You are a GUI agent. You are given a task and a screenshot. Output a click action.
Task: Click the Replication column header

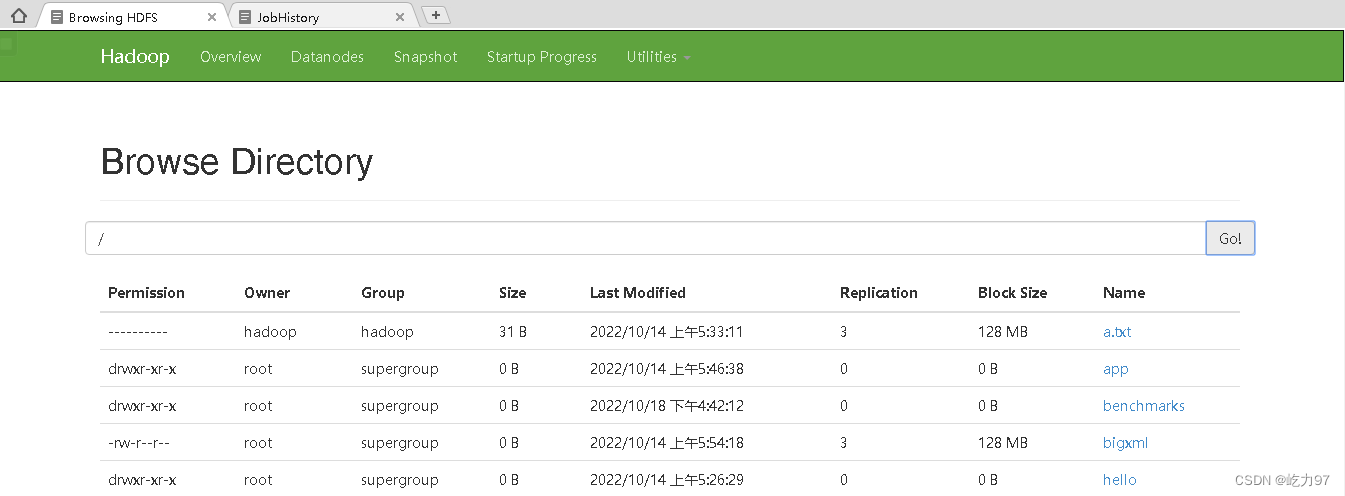click(x=879, y=293)
